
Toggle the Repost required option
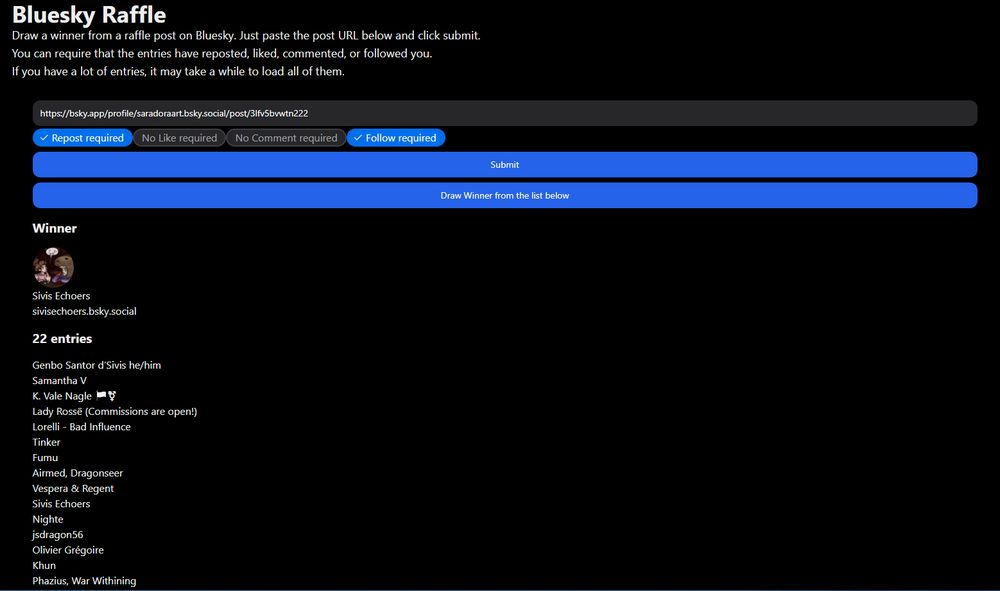coord(82,138)
